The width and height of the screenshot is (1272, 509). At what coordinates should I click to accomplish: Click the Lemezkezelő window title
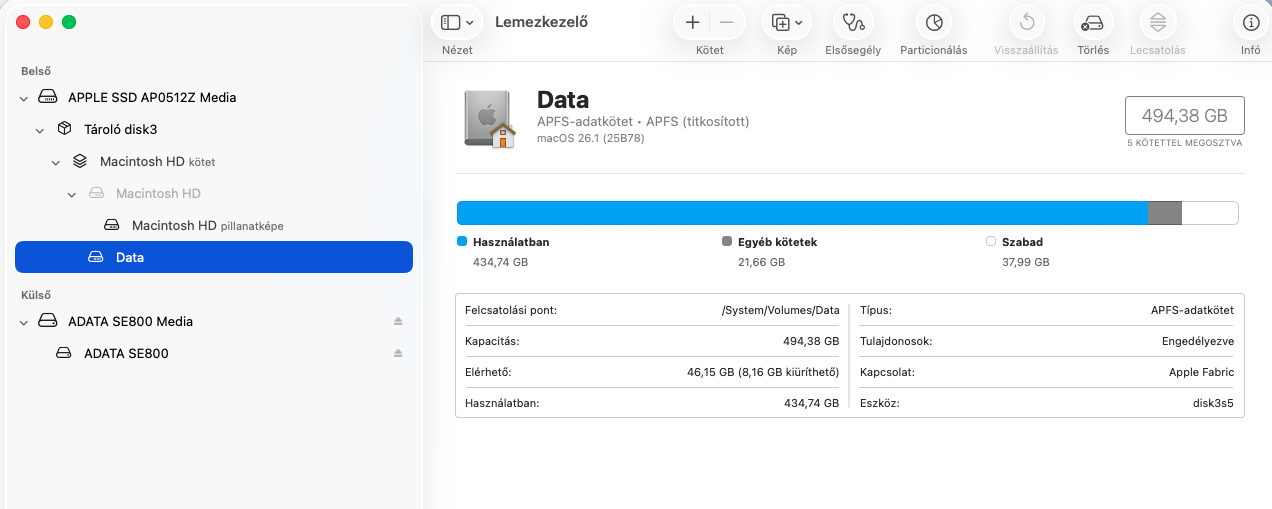(x=541, y=22)
